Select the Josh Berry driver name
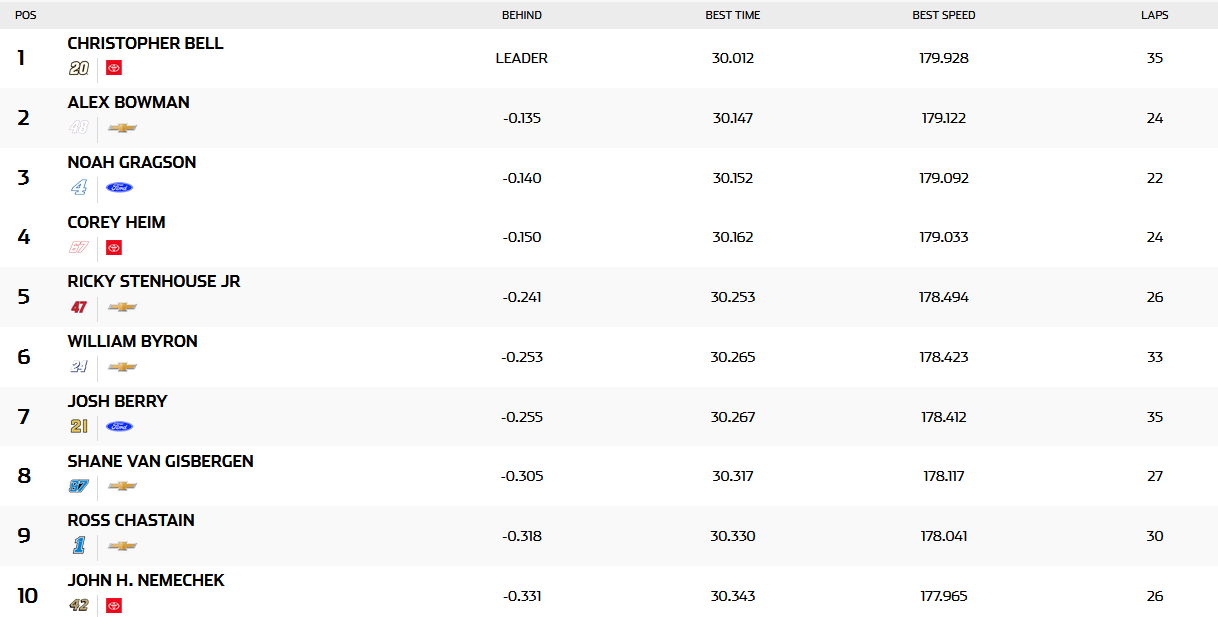 [117, 401]
